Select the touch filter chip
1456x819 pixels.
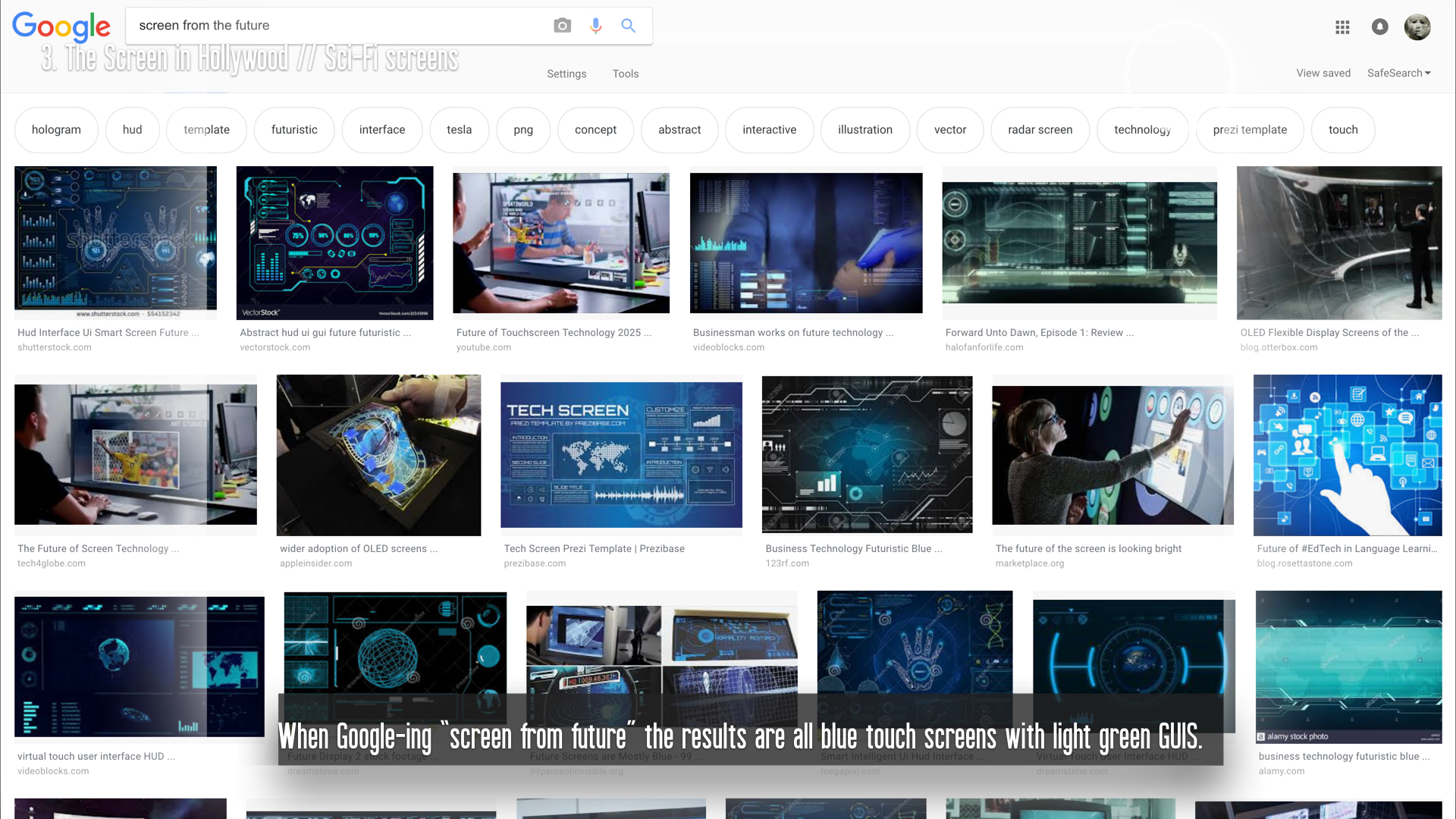1343,130
